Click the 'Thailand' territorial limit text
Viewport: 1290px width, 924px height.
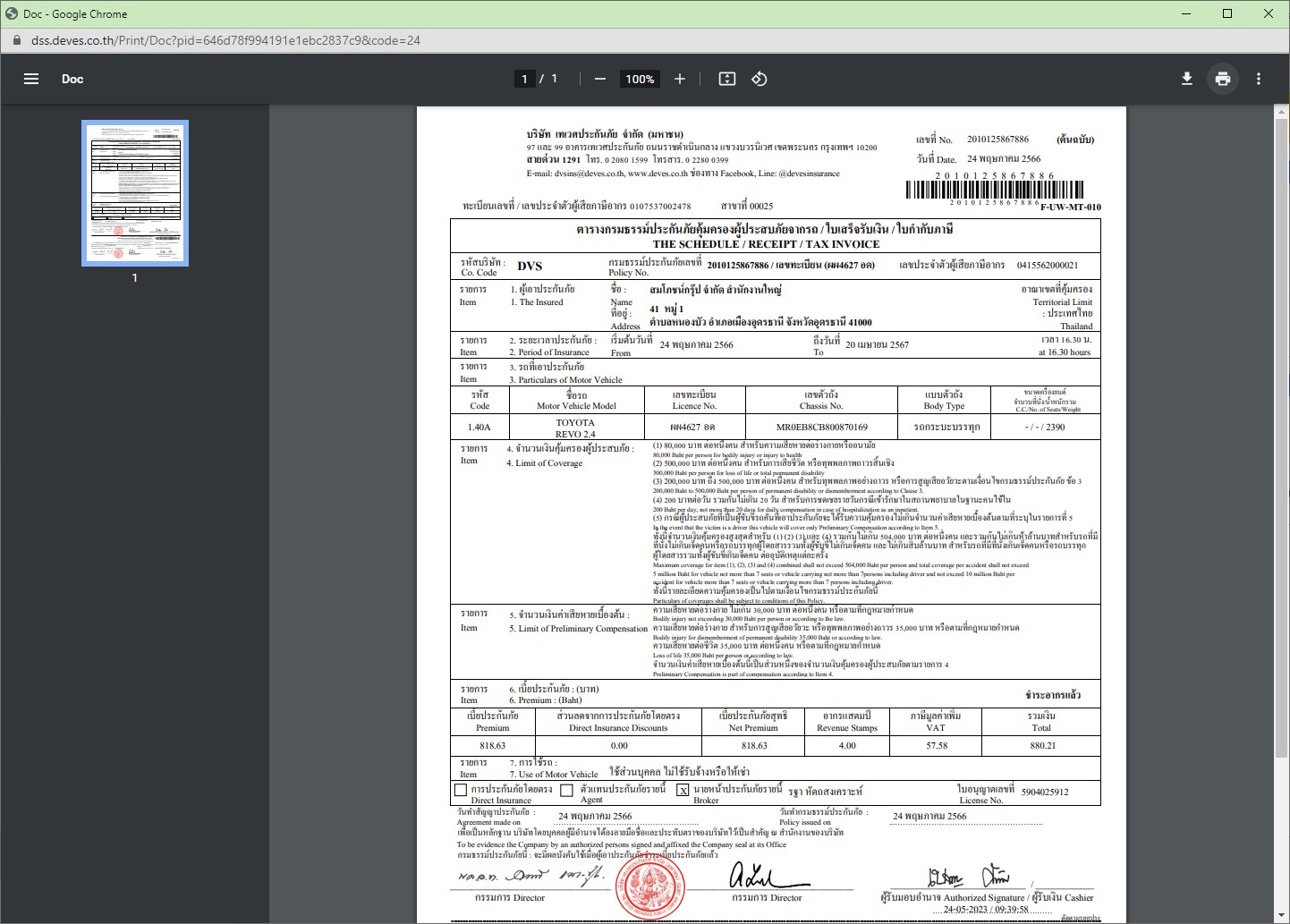tap(1076, 326)
